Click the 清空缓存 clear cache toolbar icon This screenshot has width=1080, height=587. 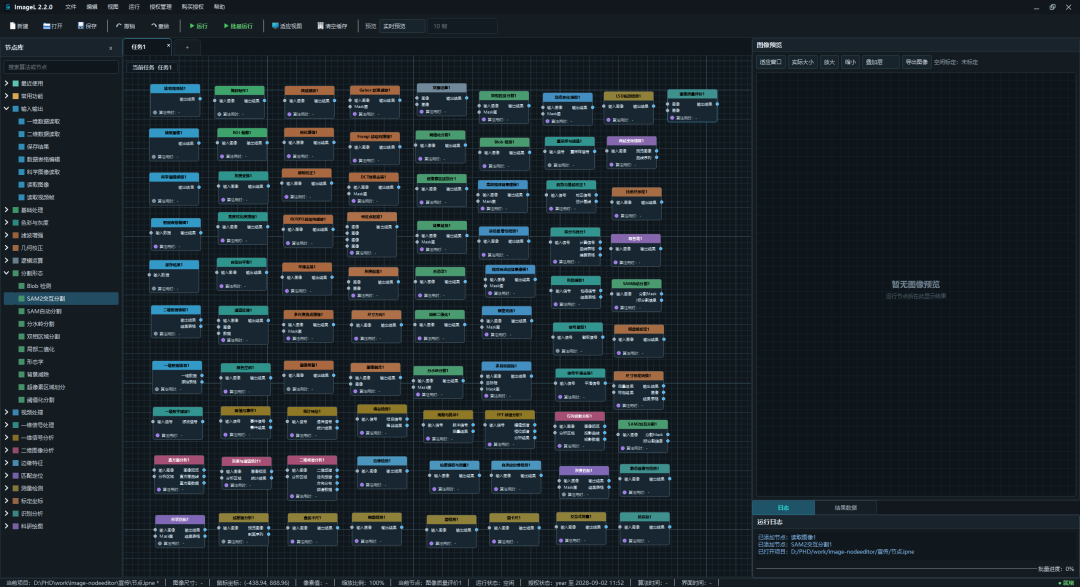click(333, 26)
